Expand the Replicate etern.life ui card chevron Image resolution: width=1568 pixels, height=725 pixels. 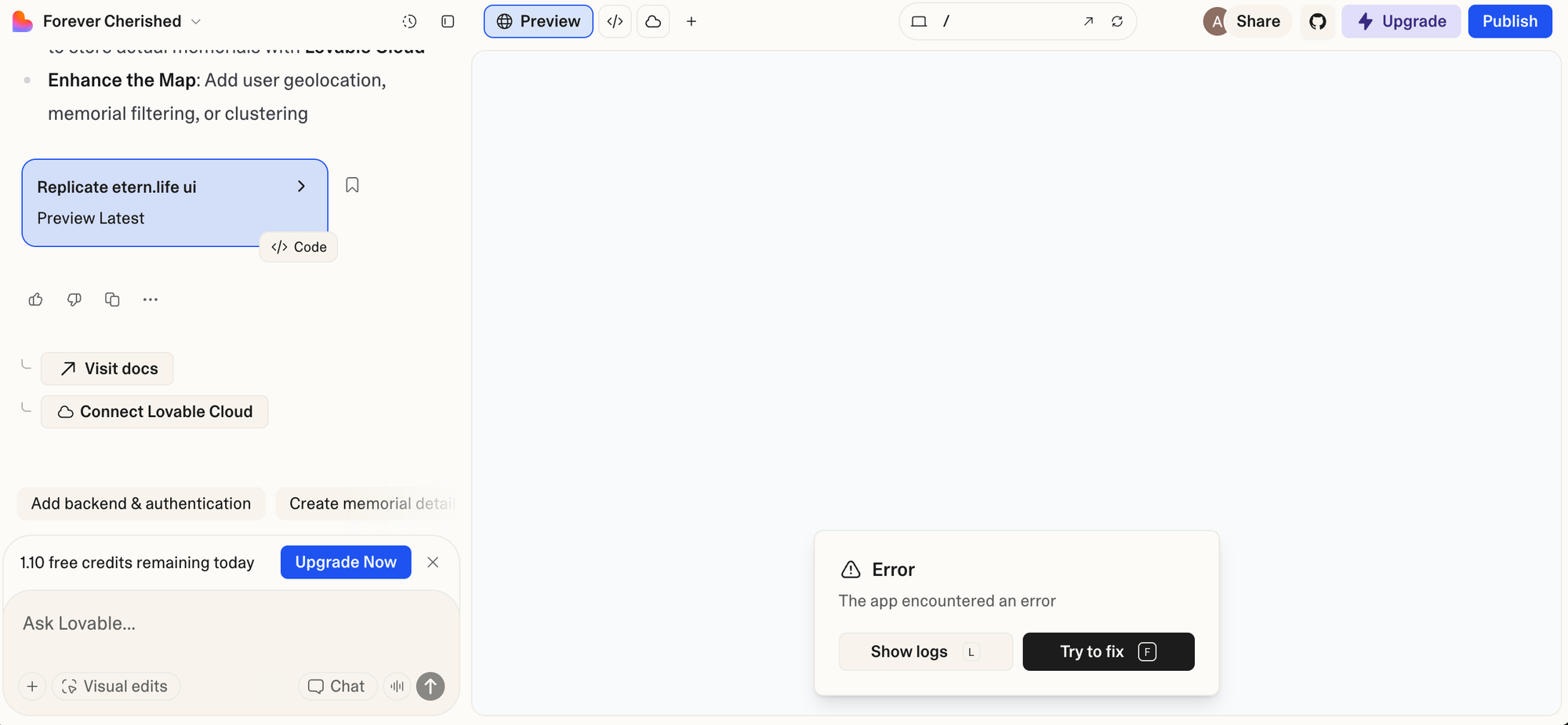pos(301,187)
